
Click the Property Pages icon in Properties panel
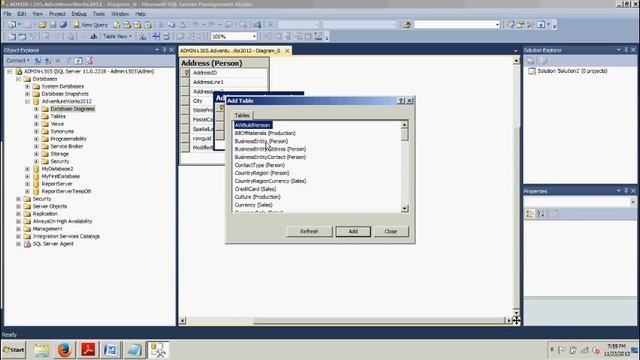pos(554,213)
